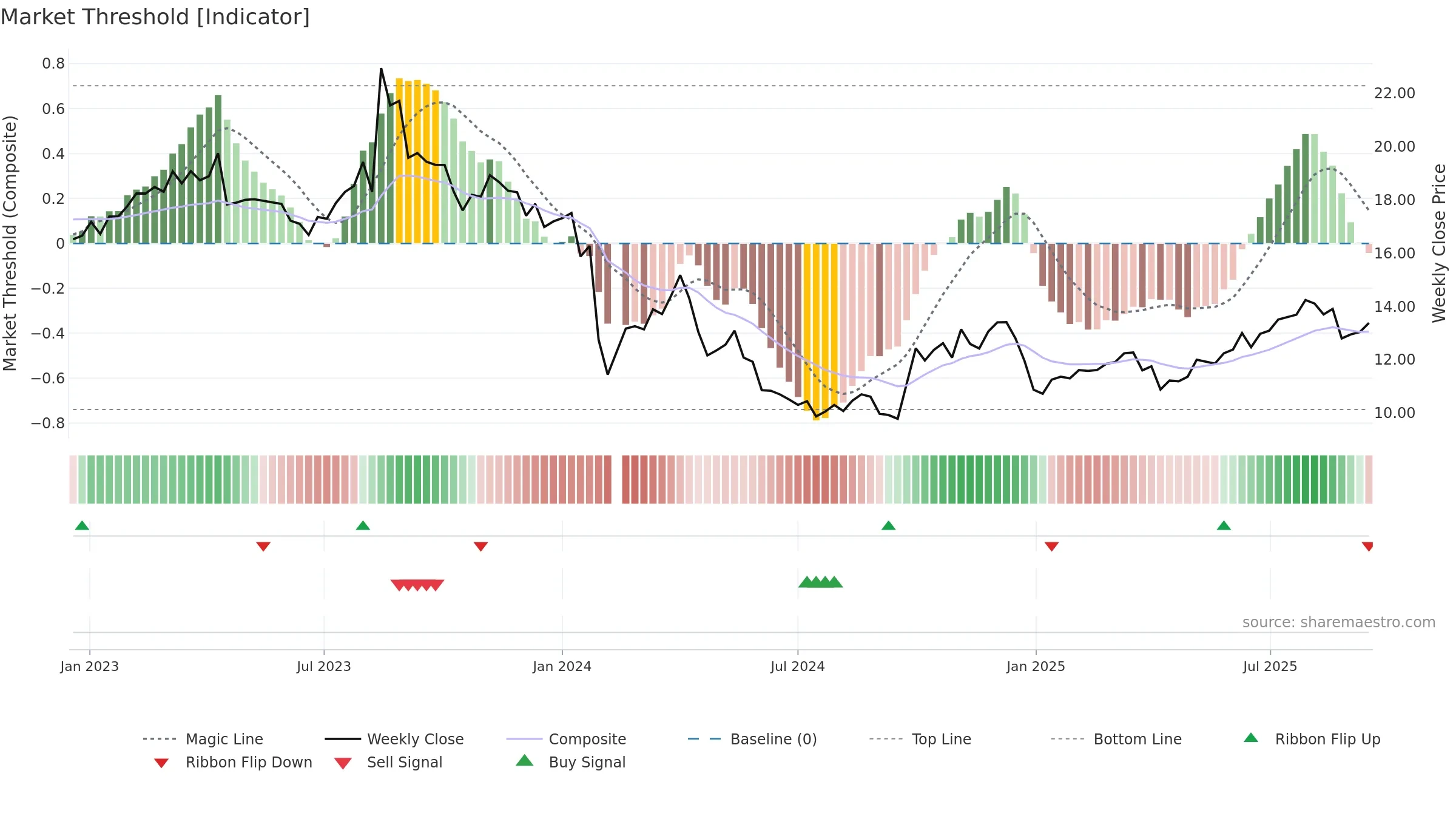Toggle the Bottom Line legend entry
The image size is (1456, 819).
click(x=1116, y=739)
